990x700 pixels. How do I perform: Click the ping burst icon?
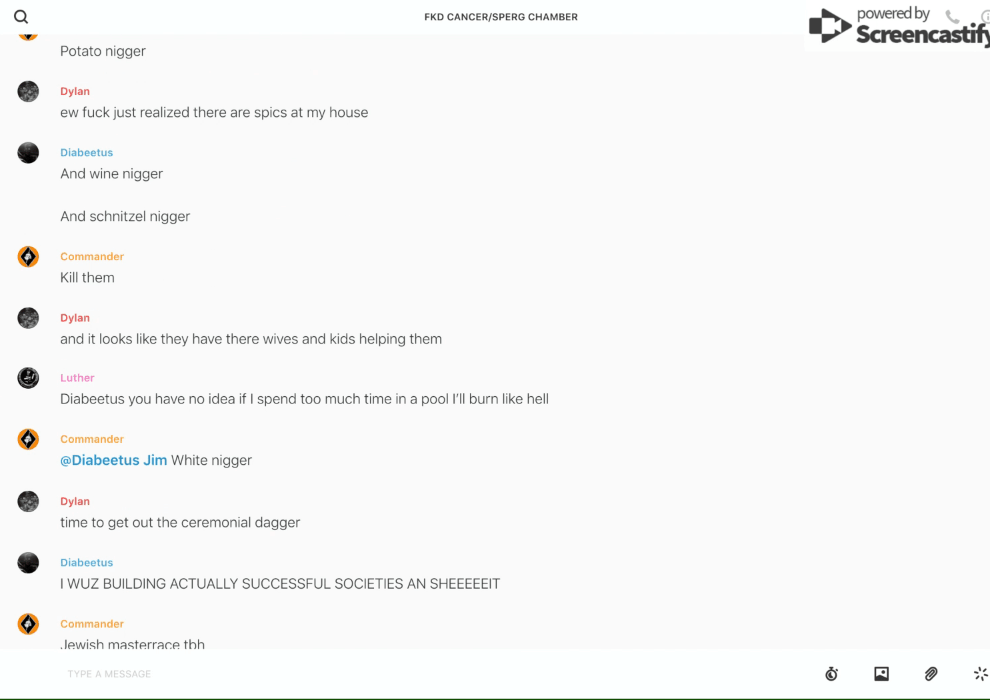pyautogui.click(x=981, y=674)
